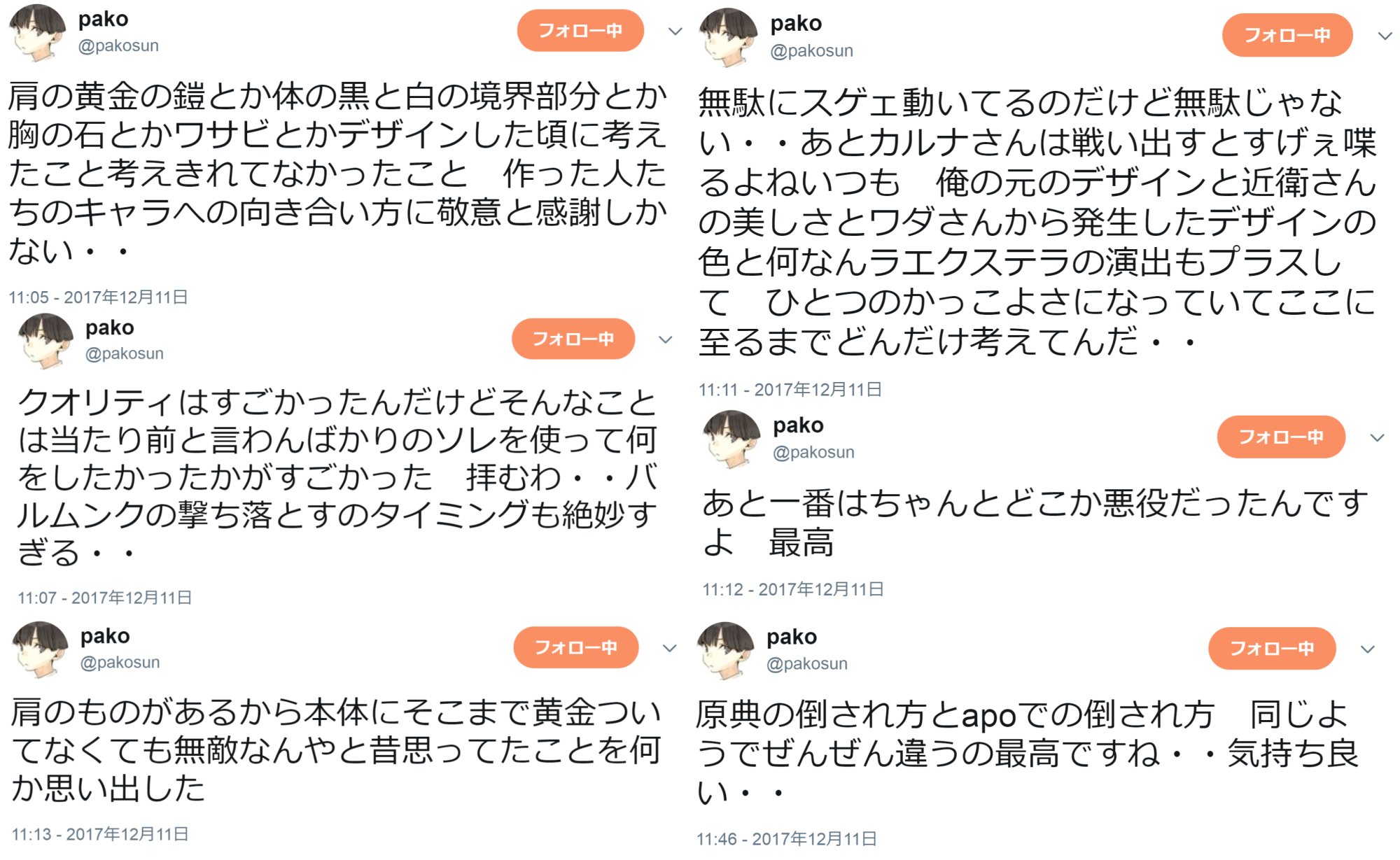Click the avatar on the 11:11 tweet
1400x860 pixels.
(x=728, y=36)
